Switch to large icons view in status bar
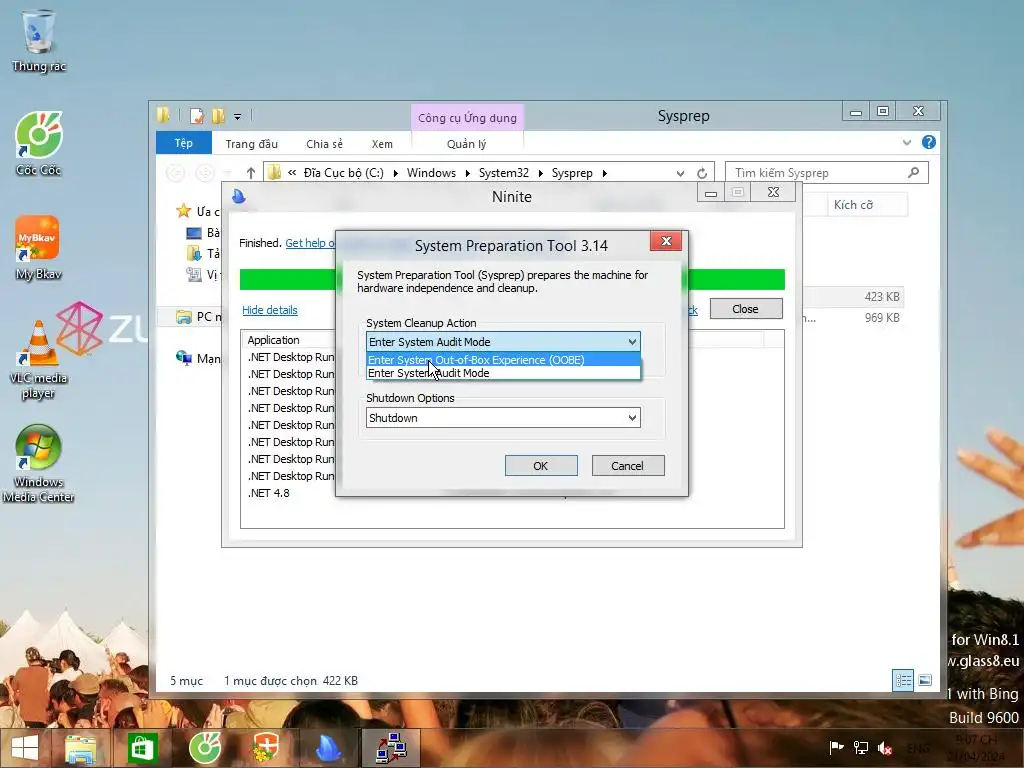The width and height of the screenshot is (1024, 768). tap(925, 680)
